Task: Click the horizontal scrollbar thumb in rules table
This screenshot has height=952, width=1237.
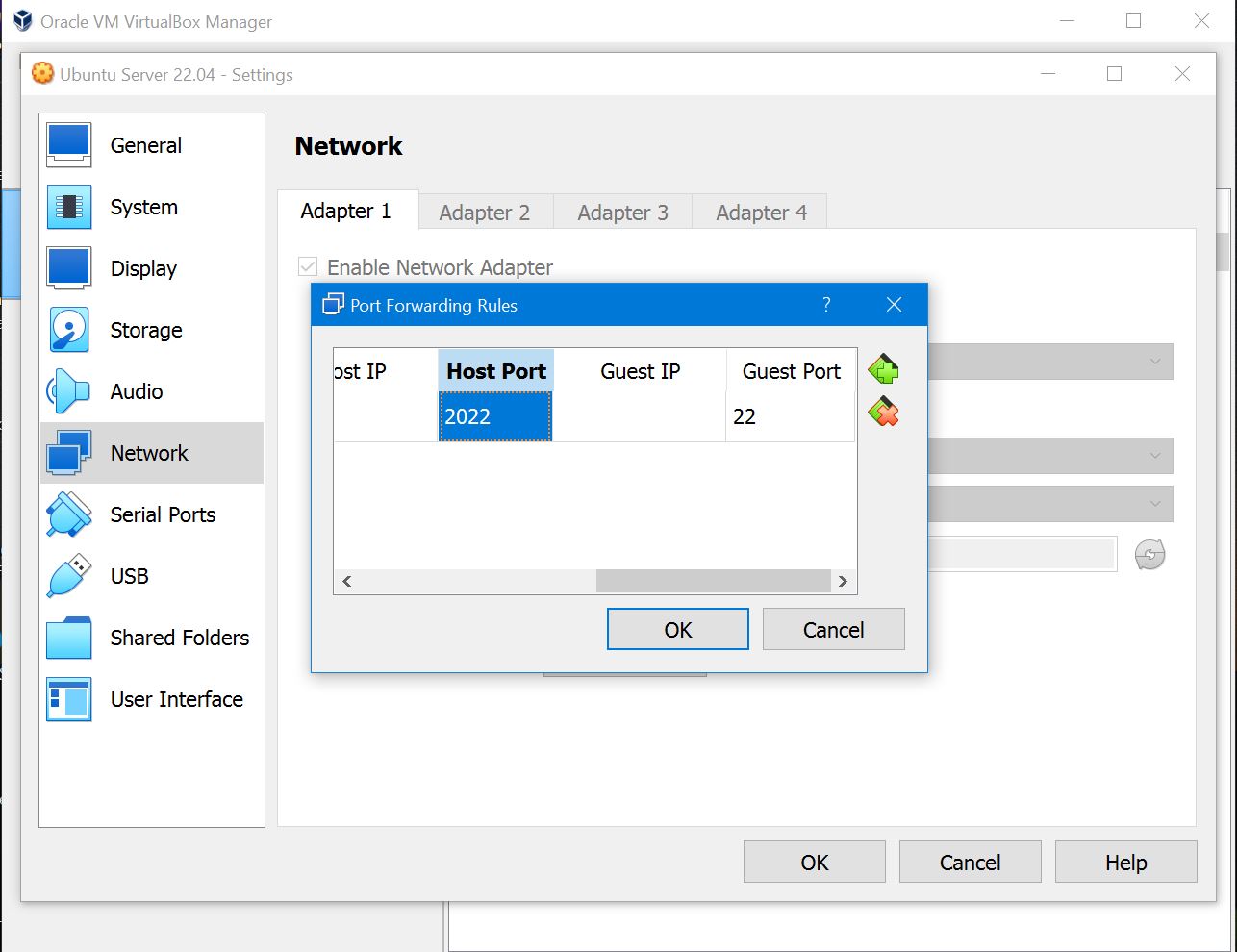Action: 713,581
